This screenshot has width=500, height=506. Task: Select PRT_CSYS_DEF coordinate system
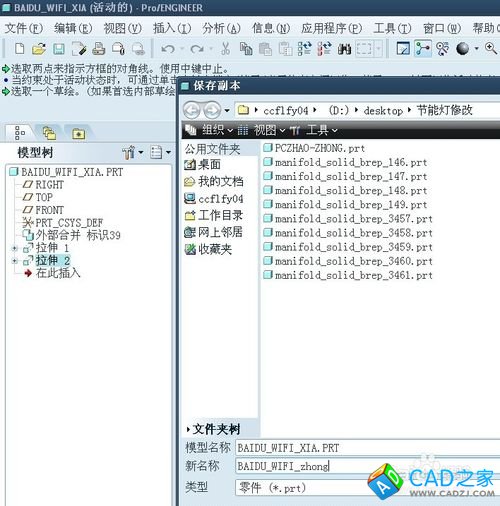pos(63,222)
